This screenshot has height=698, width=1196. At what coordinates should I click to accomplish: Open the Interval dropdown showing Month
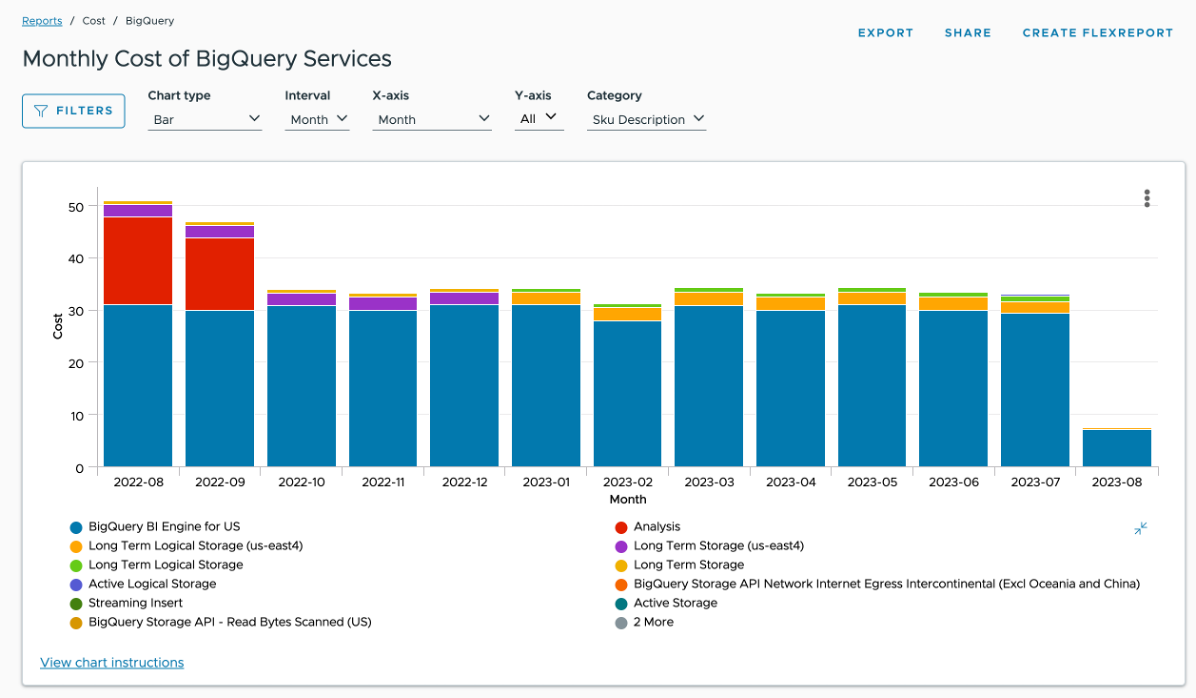coord(317,119)
